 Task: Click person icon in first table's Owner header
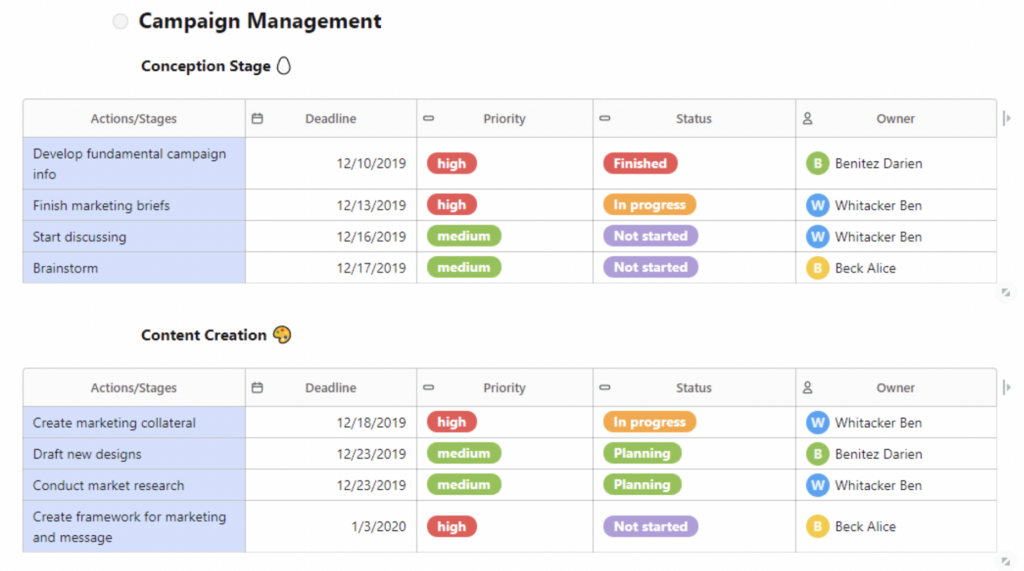point(807,118)
